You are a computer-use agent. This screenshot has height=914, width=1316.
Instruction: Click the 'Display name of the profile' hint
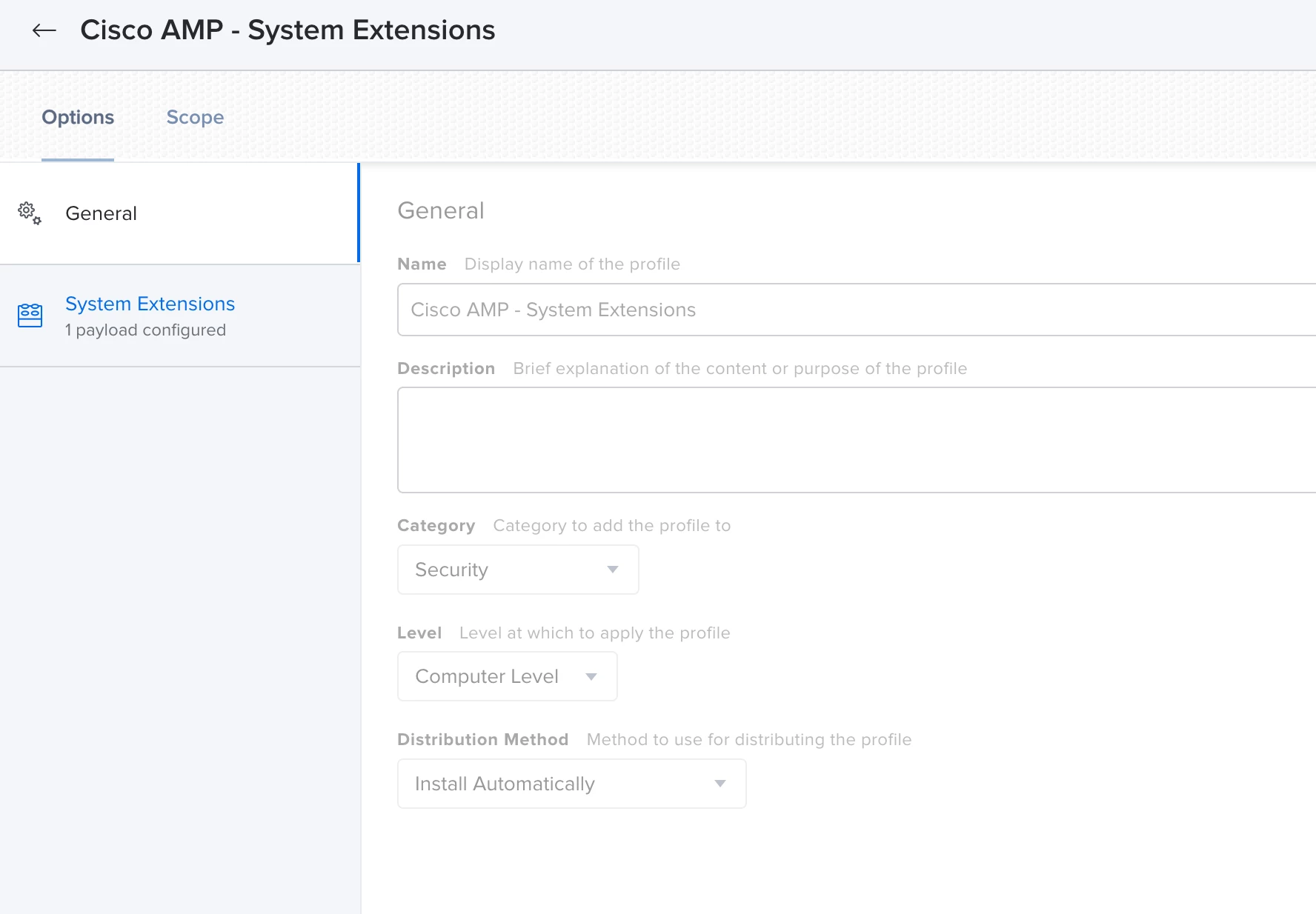[x=572, y=264]
